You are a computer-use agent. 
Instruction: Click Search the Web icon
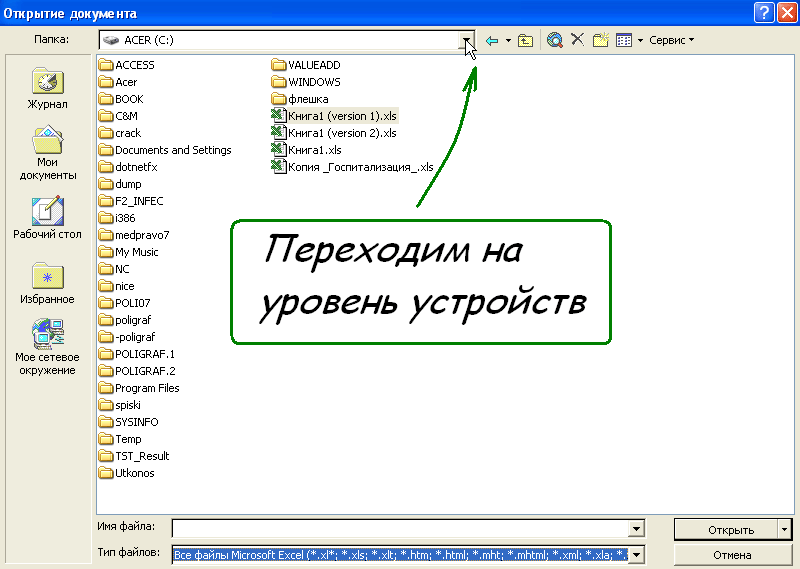pyautogui.click(x=555, y=40)
